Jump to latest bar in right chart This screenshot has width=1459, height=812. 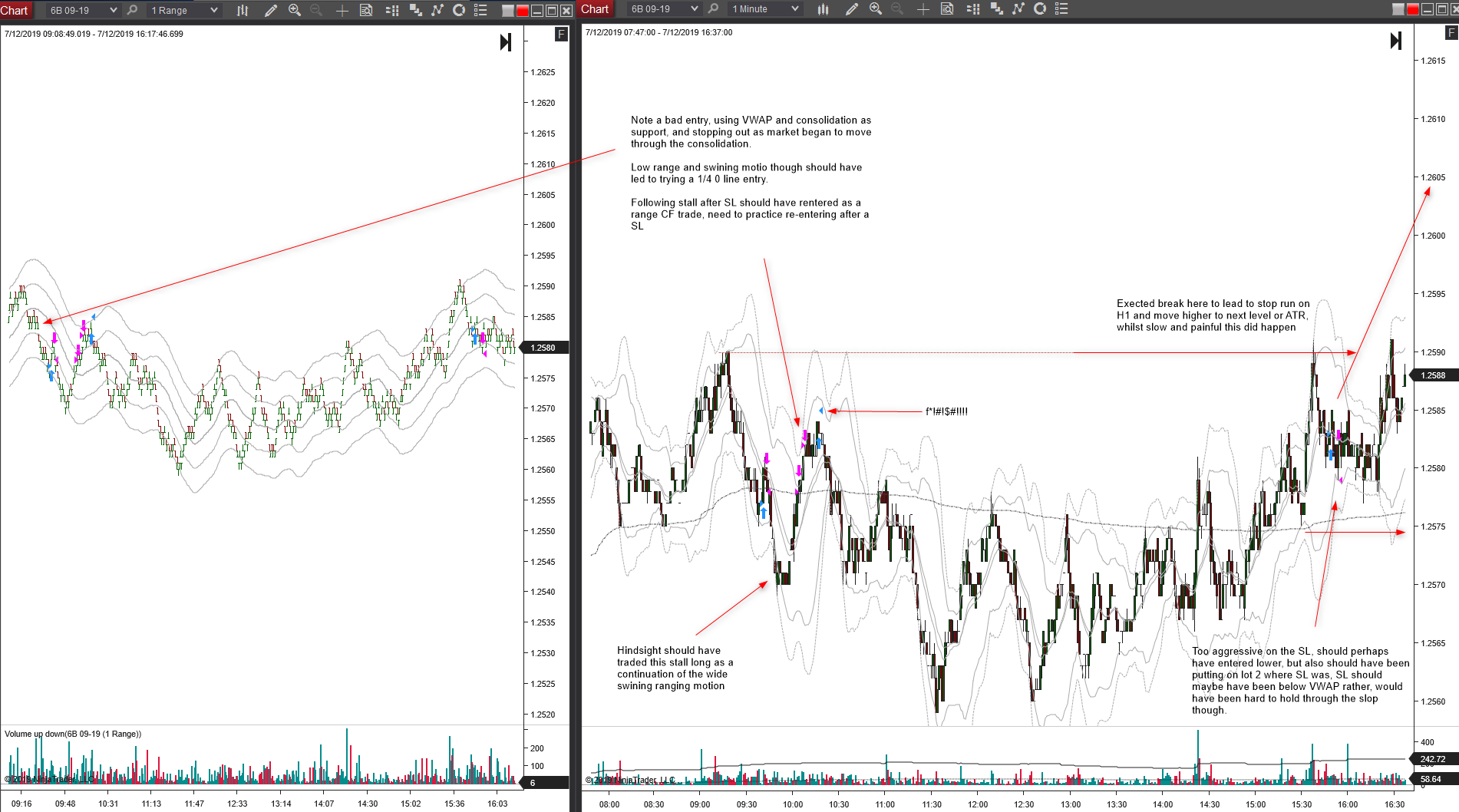coord(1396,41)
